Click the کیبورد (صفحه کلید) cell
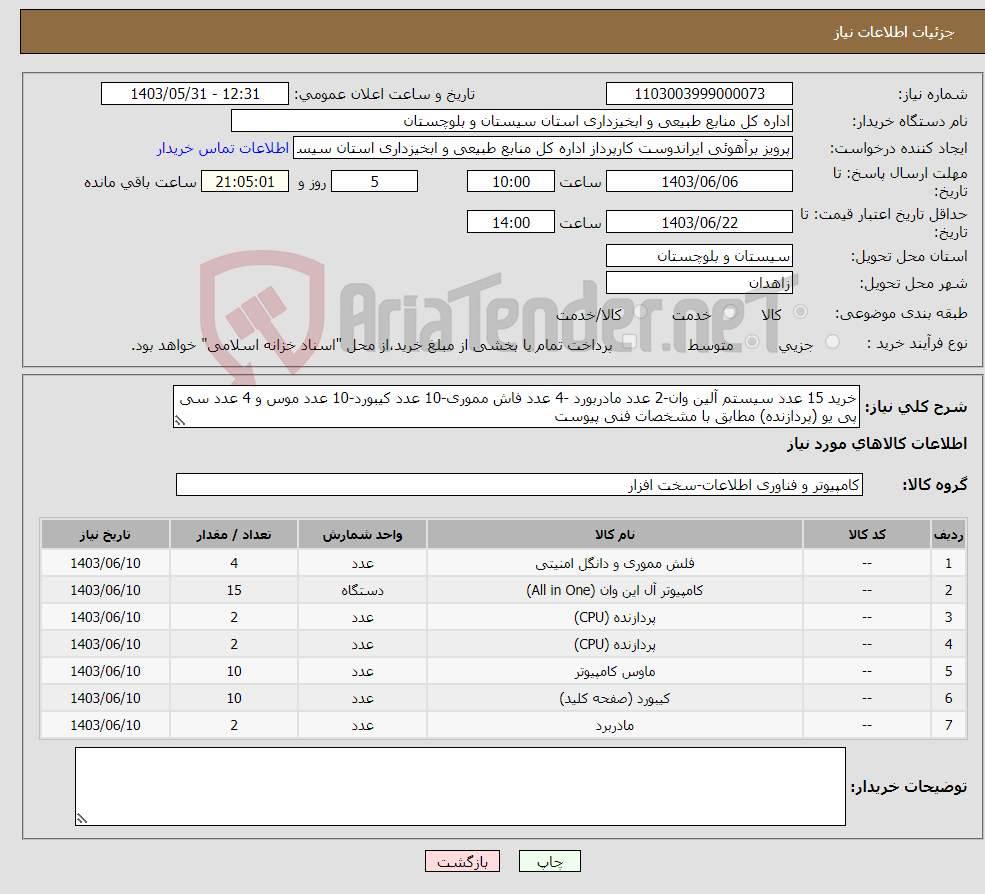The width and height of the screenshot is (985, 894). pyautogui.click(x=615, y=699)
